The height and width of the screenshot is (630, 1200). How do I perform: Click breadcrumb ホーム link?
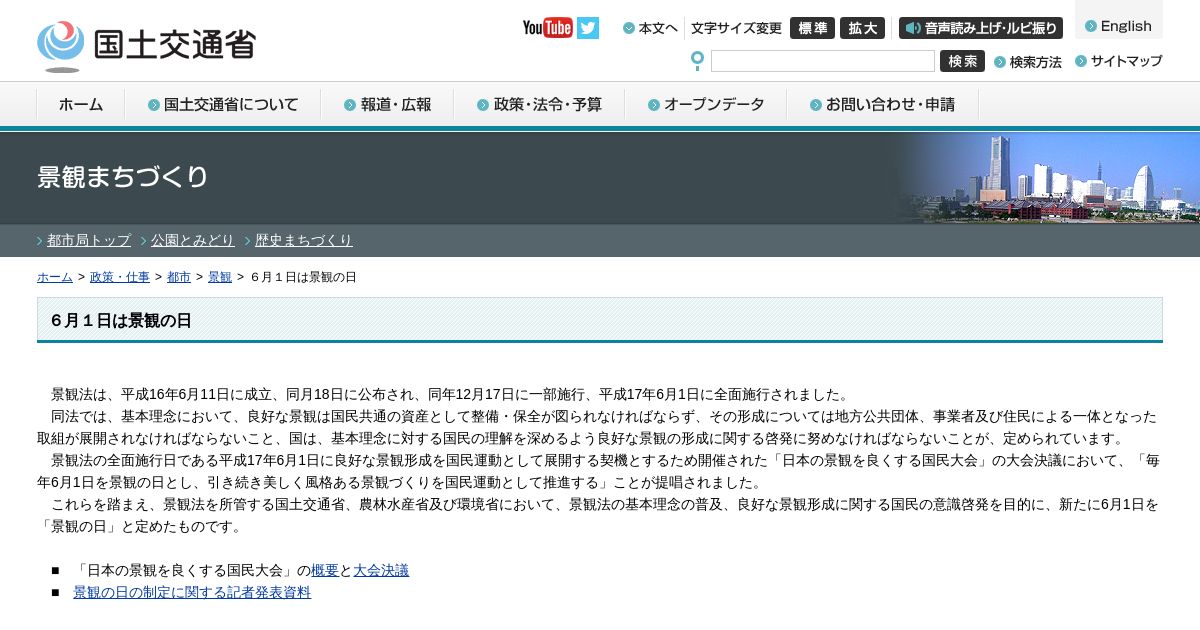(55, 277)
